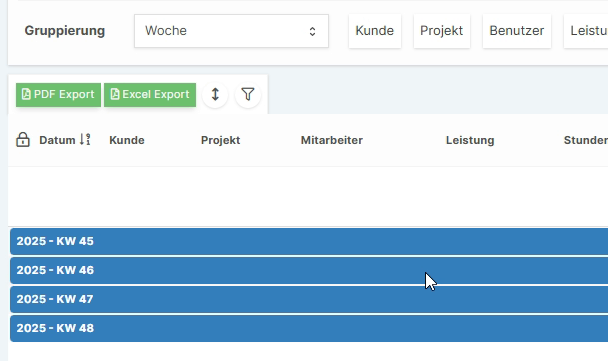
Task: Click the Stunden column header
Action: pyautogui.click(x=586, y=140)
